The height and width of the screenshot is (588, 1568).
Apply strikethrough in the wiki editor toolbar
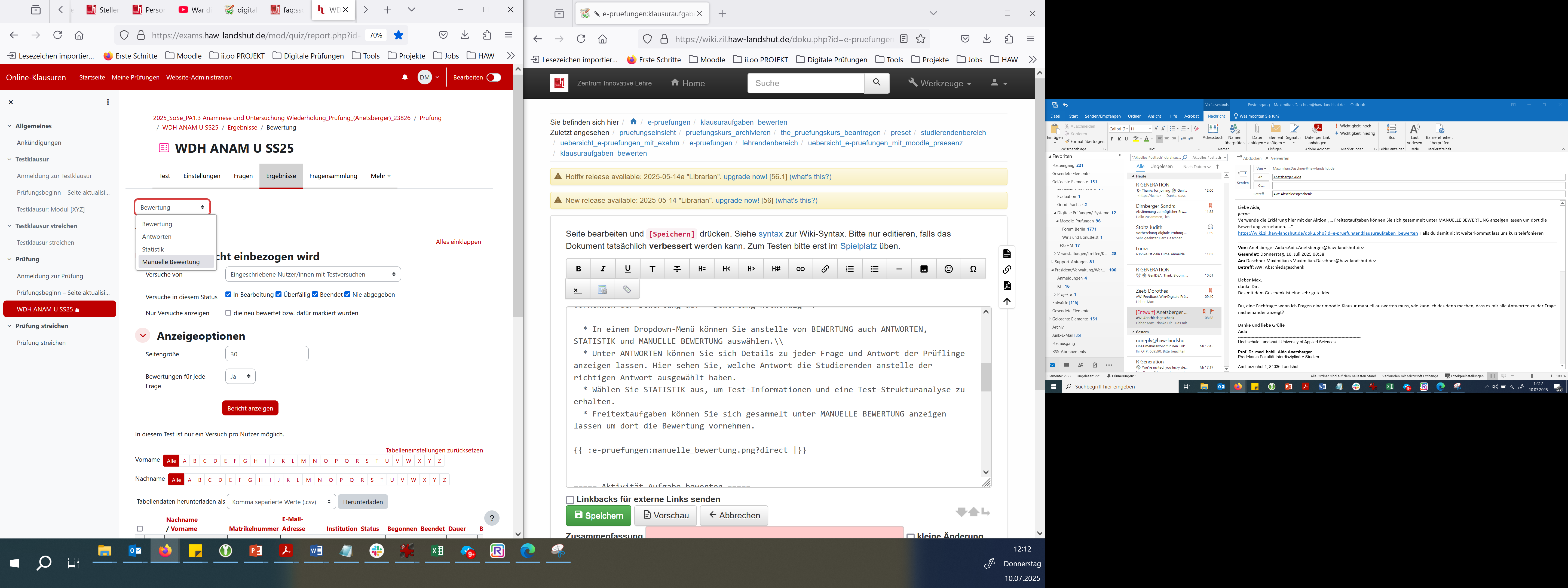677,269
